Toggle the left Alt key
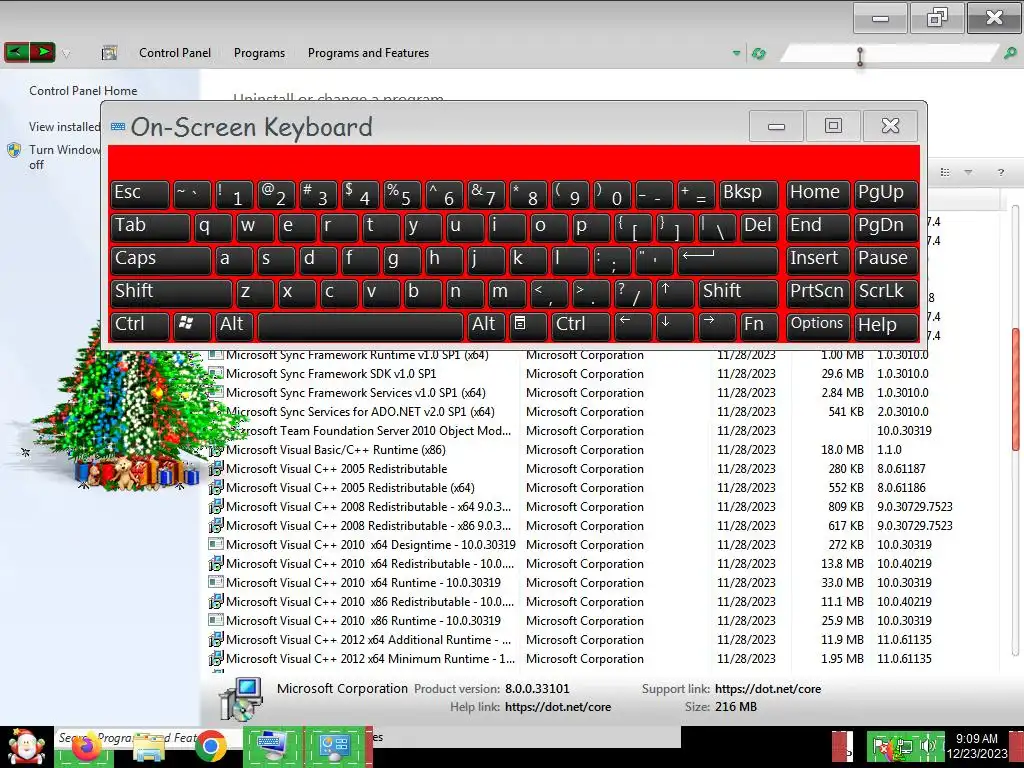 click(x=234, y=325)
